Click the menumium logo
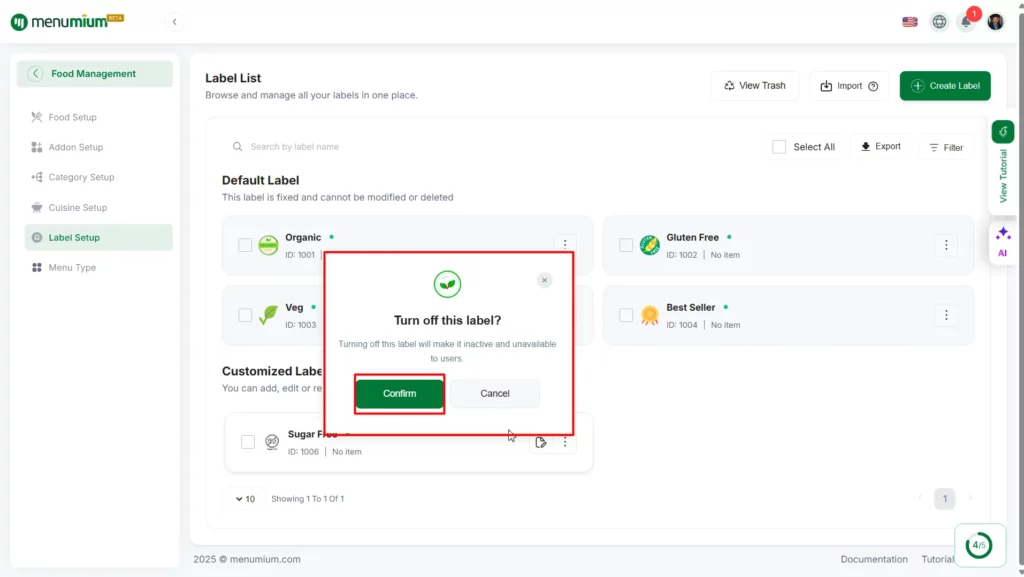This screenshot has width=1024, height=577. [67, 22]
